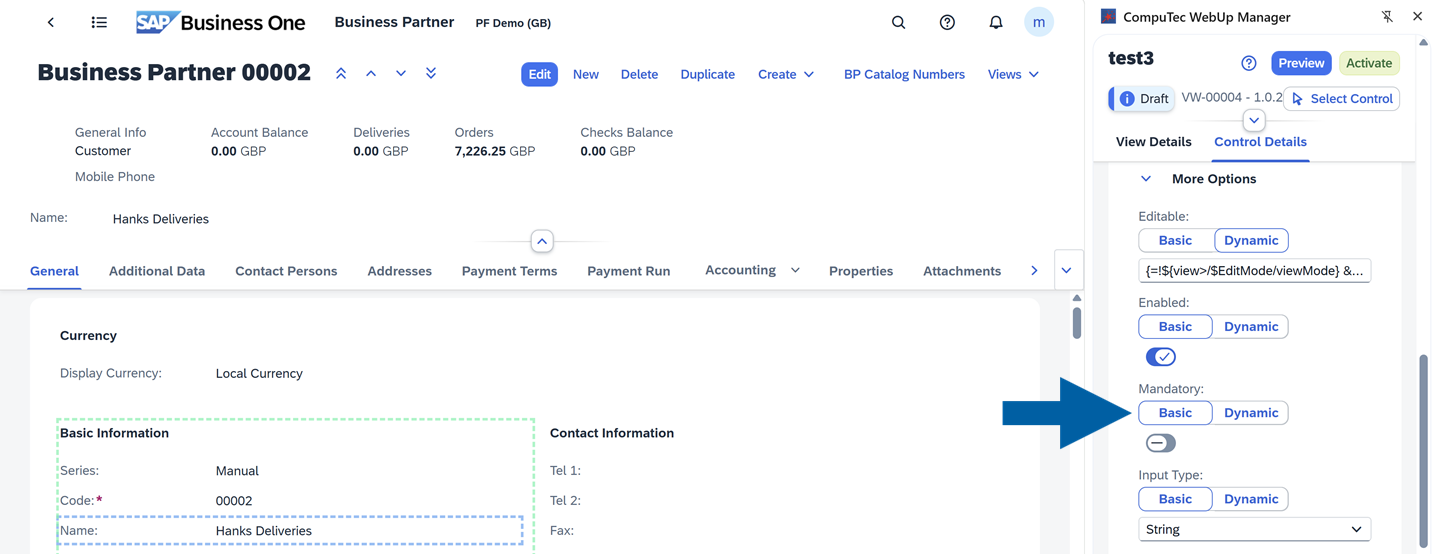The image size is (1439, 554).
Task: Set Editable mode to Basic
Action: pos(1175,240)
